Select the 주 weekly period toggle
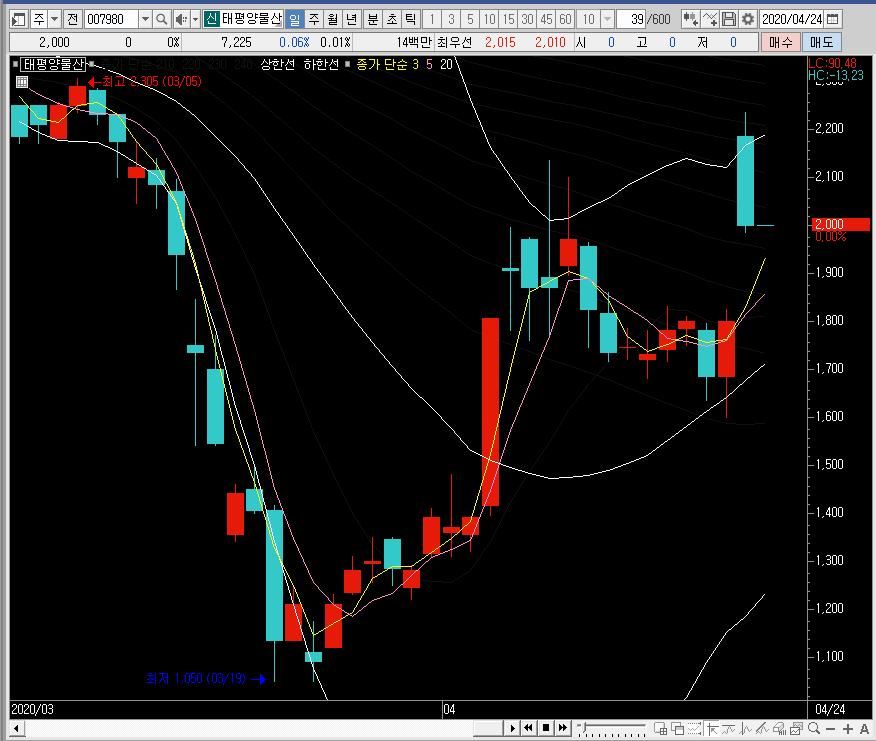 pos(314,20)
